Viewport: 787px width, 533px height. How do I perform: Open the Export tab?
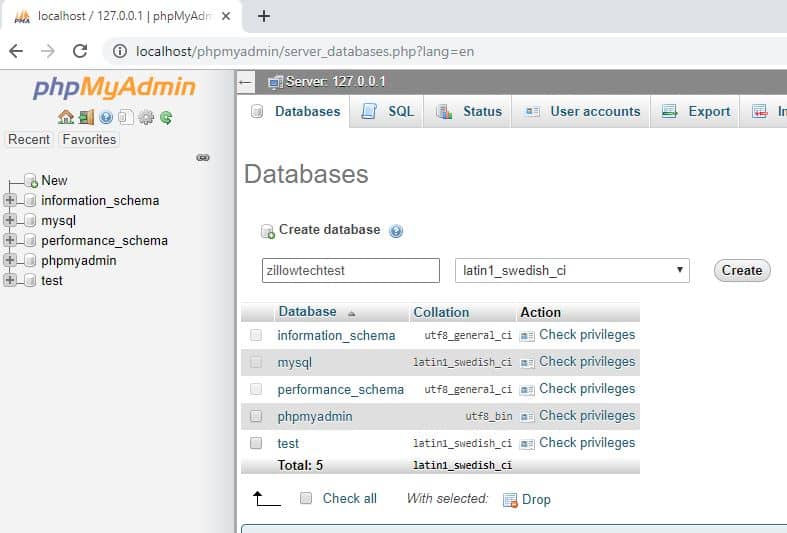coord(695,111)
